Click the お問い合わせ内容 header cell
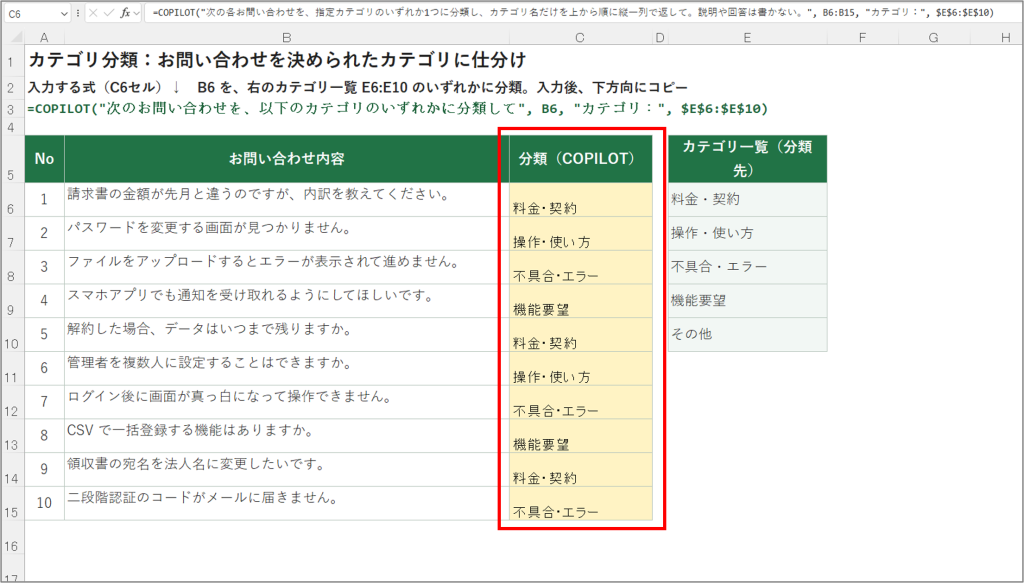The image size is (1024, 583). pos(287,159)
